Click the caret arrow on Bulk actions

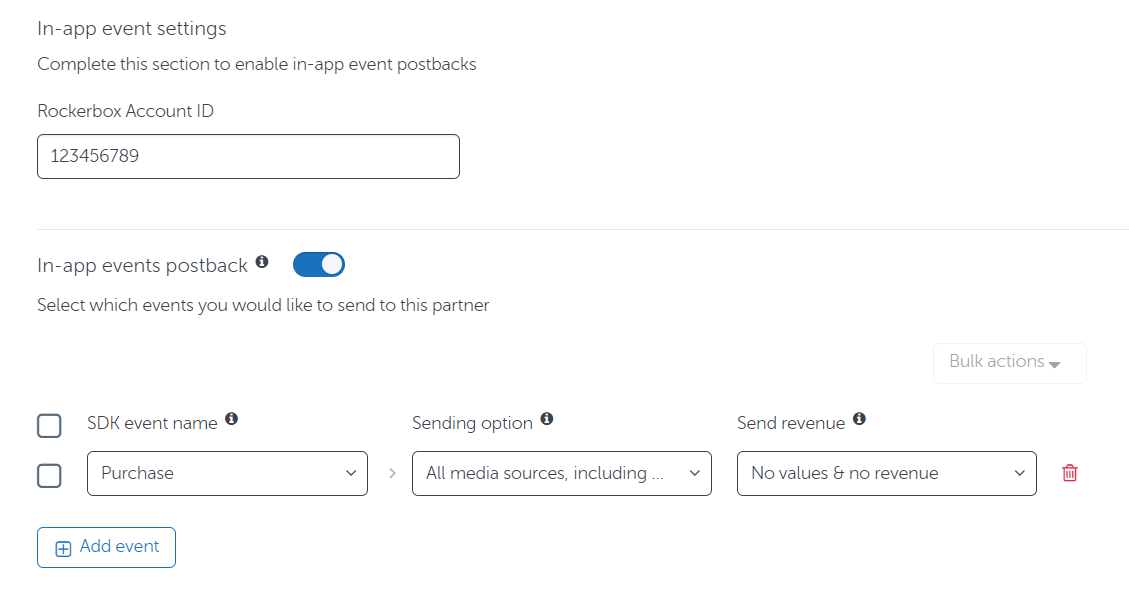click(1055, 364)
